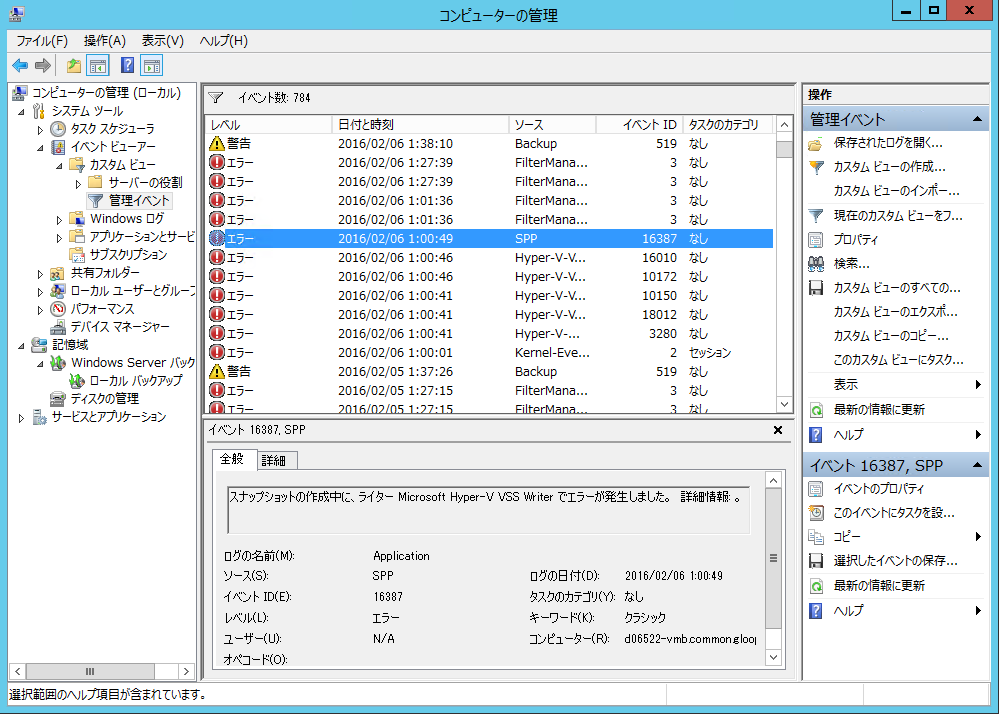Switch to the 全般 tab

[x=232, y=459]
